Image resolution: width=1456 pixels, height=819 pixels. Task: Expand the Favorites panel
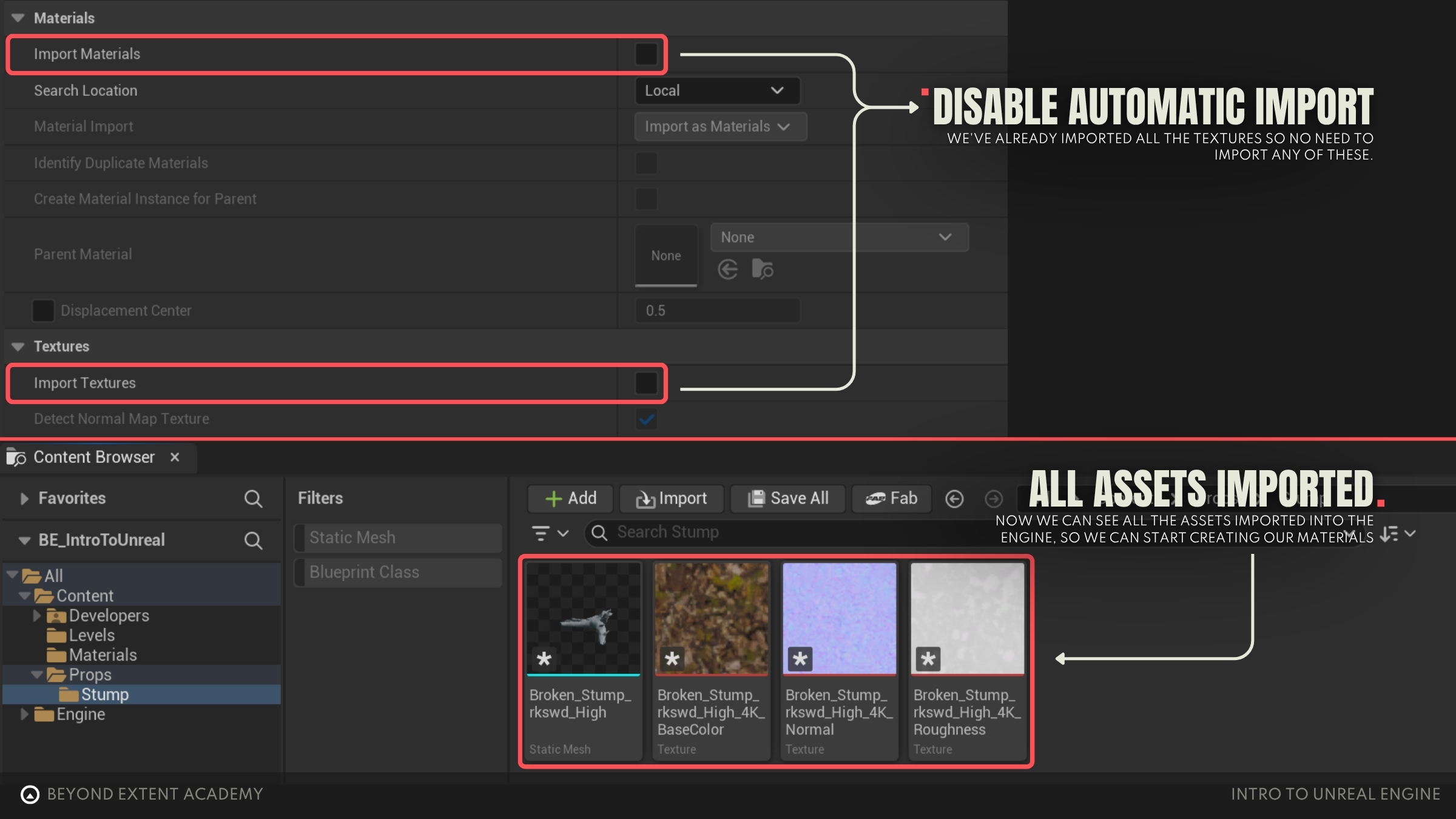[x=24, y=499]
